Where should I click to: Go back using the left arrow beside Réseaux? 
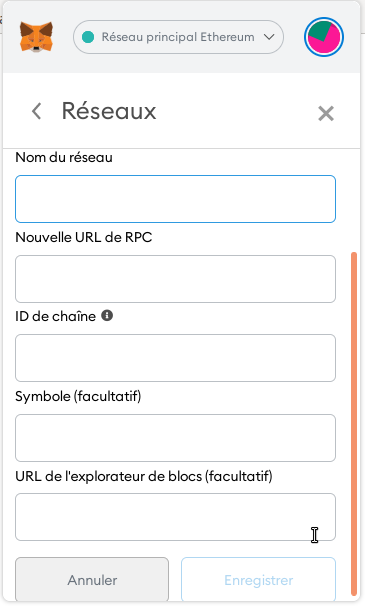tap(36, 111)
